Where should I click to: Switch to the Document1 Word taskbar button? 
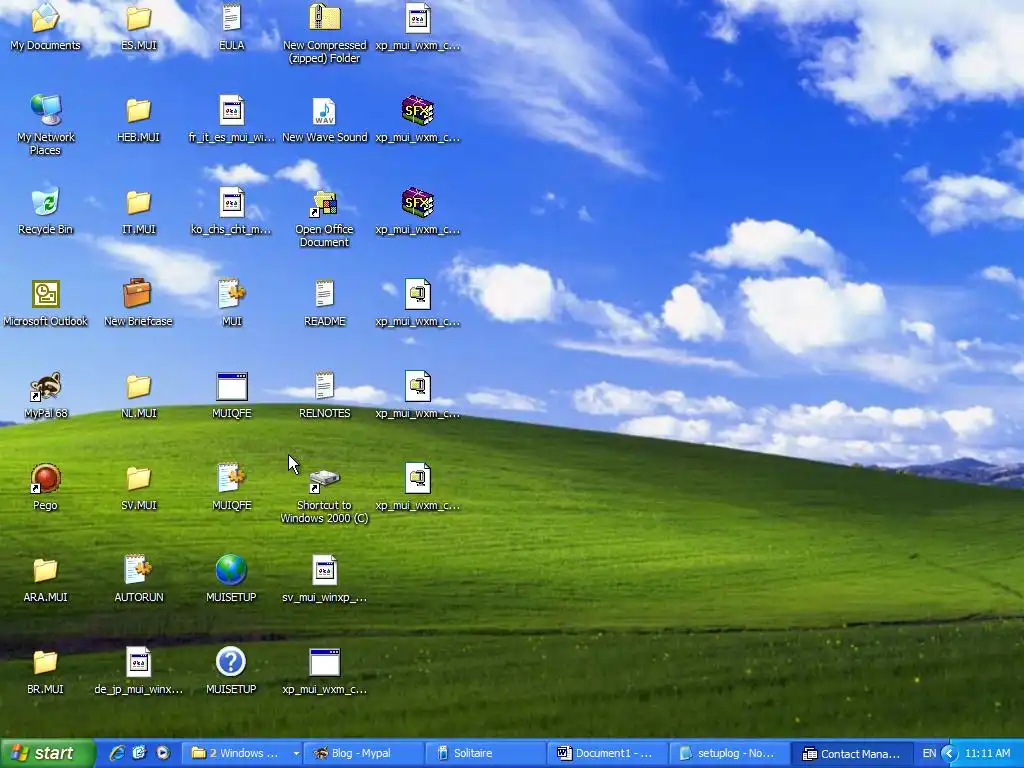(608, 753)
